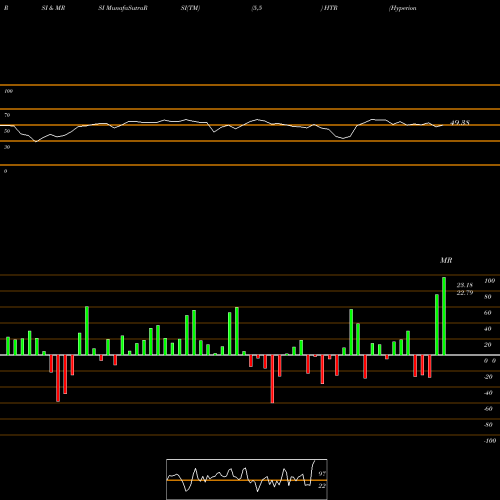500x500 pixels.
Task: Click the -100 label on the MR axis
Action: 490,441
